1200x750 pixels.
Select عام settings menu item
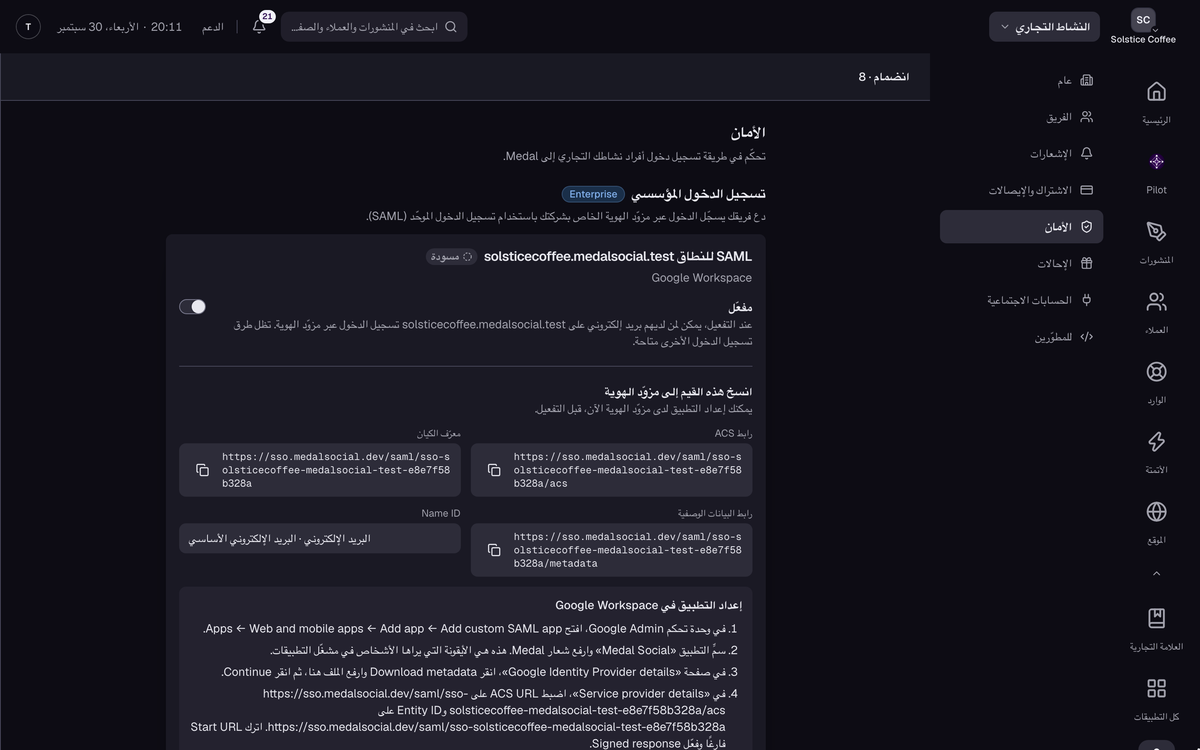[x=1022, y=80]
